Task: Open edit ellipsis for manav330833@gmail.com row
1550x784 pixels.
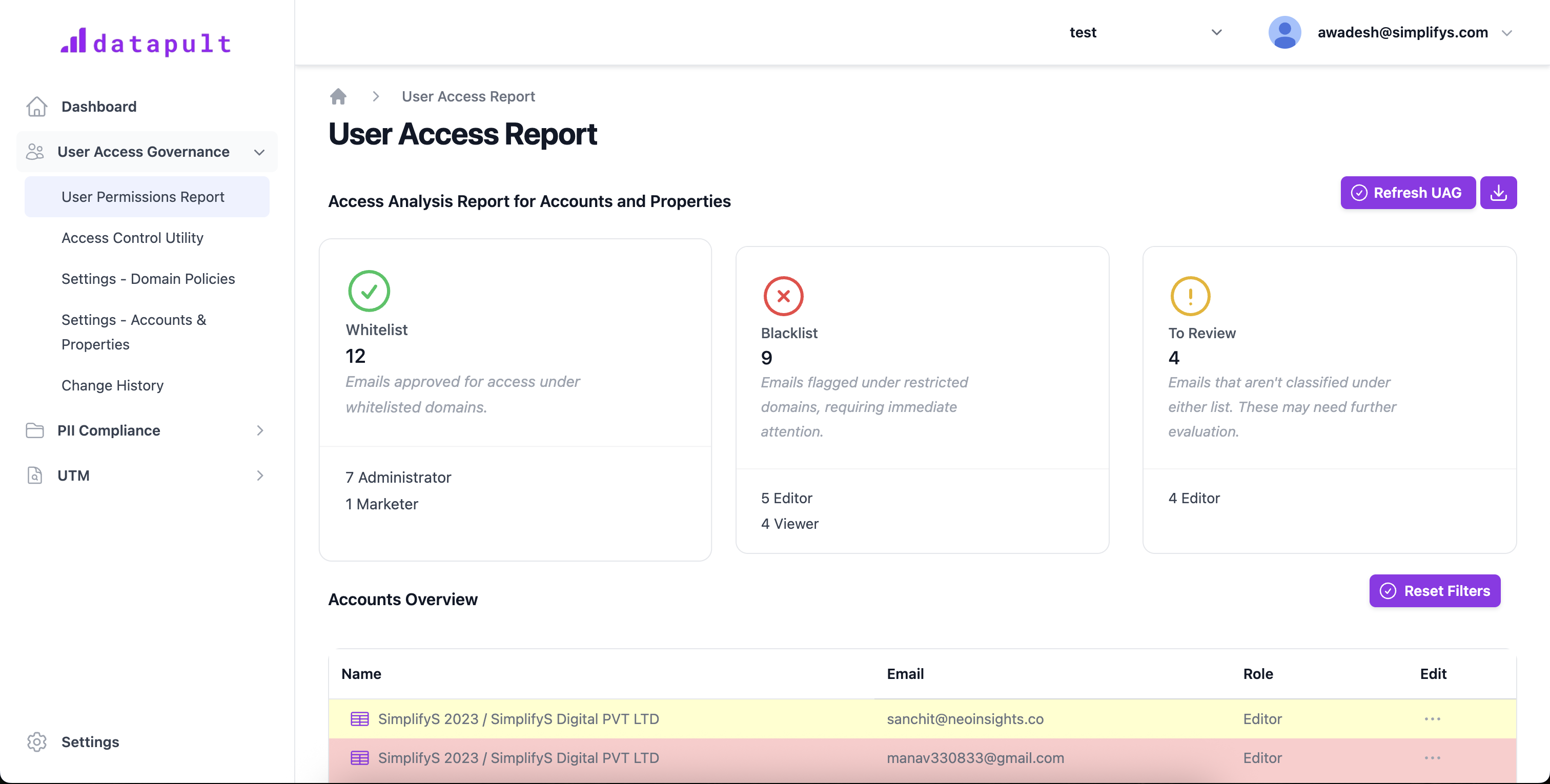Action: click(x=1432, y=757)
